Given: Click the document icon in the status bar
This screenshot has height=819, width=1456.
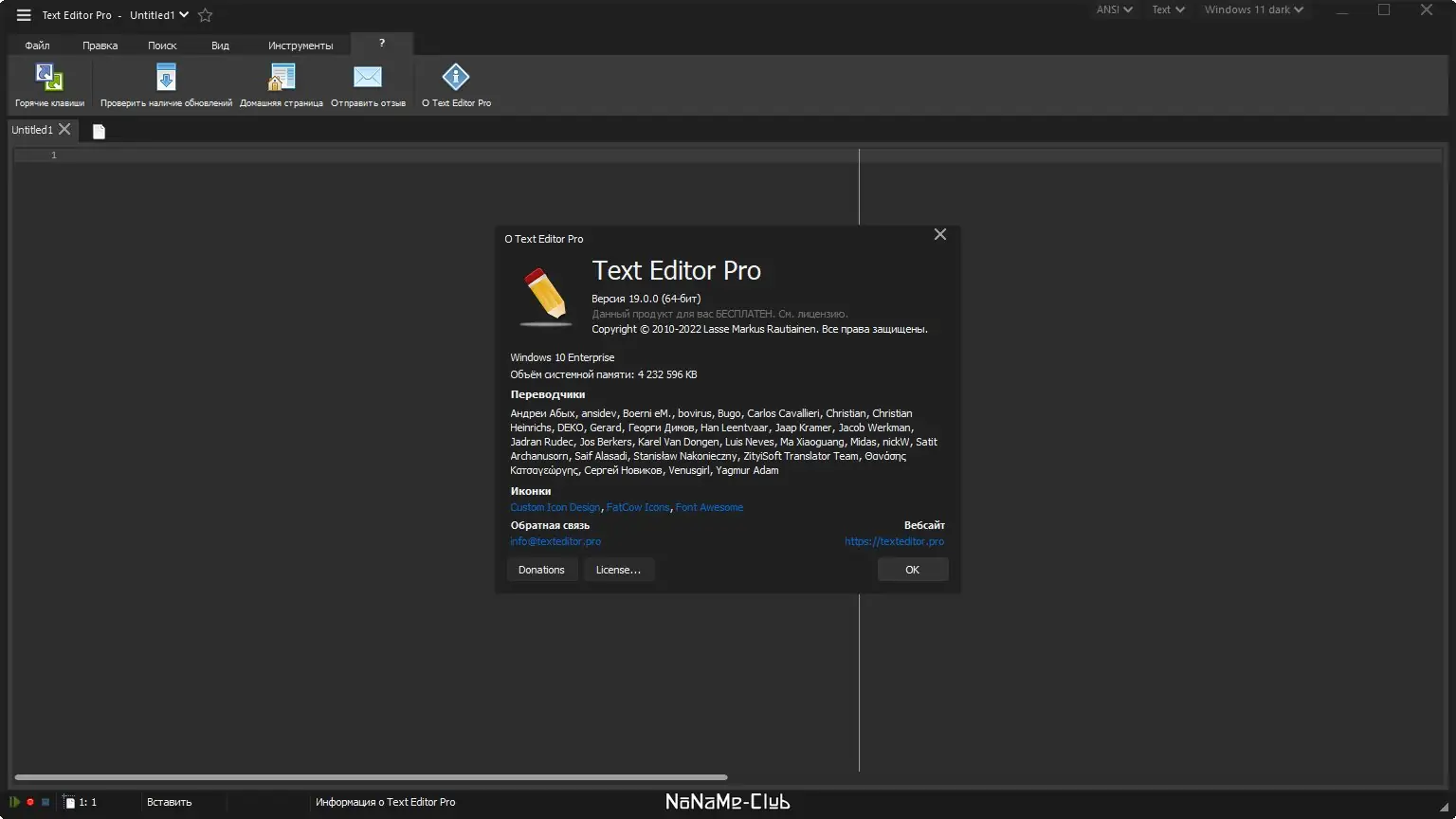Looking at the screenshot, I should (69, 802).
